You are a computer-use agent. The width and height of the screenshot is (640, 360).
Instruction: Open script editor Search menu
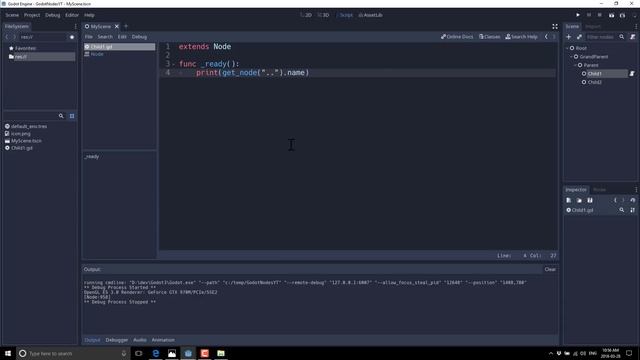[105, 37]
